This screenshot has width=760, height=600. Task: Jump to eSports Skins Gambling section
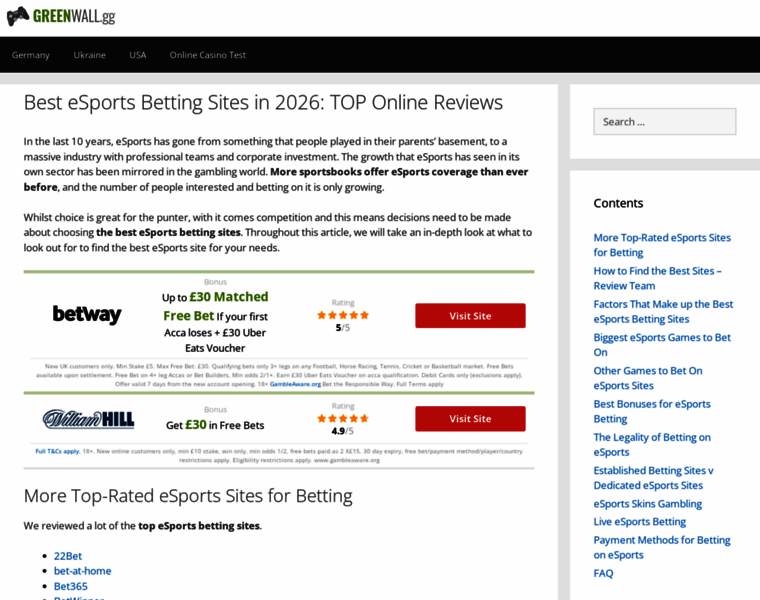pyautogui.click(x=648, y=504)
